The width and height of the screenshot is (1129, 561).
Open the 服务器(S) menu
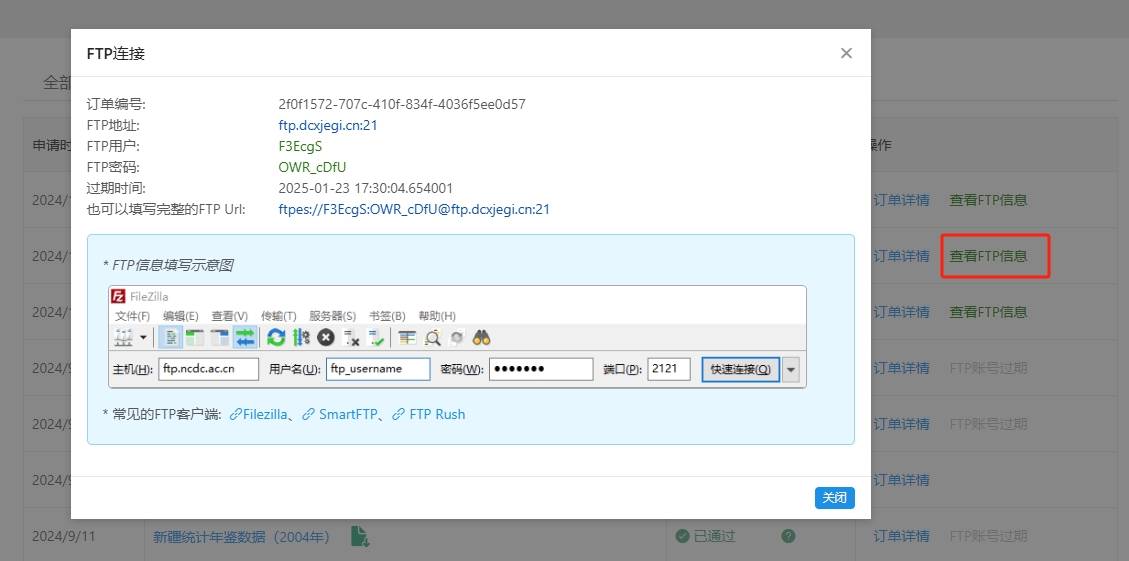click(x=333, y=316)
